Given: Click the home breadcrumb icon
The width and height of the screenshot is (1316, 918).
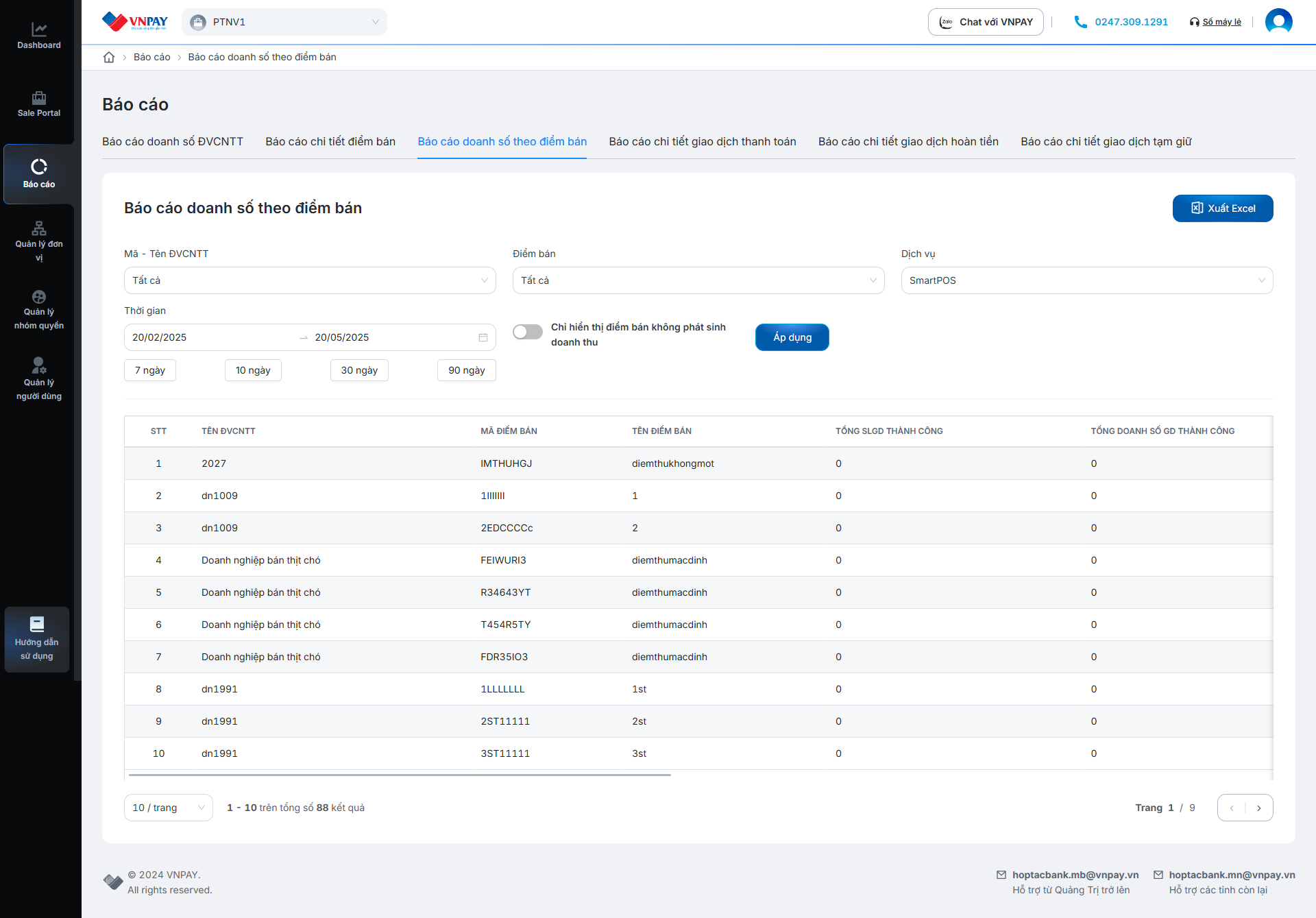Looking at the screenshot, I should [x=109, y=57].
